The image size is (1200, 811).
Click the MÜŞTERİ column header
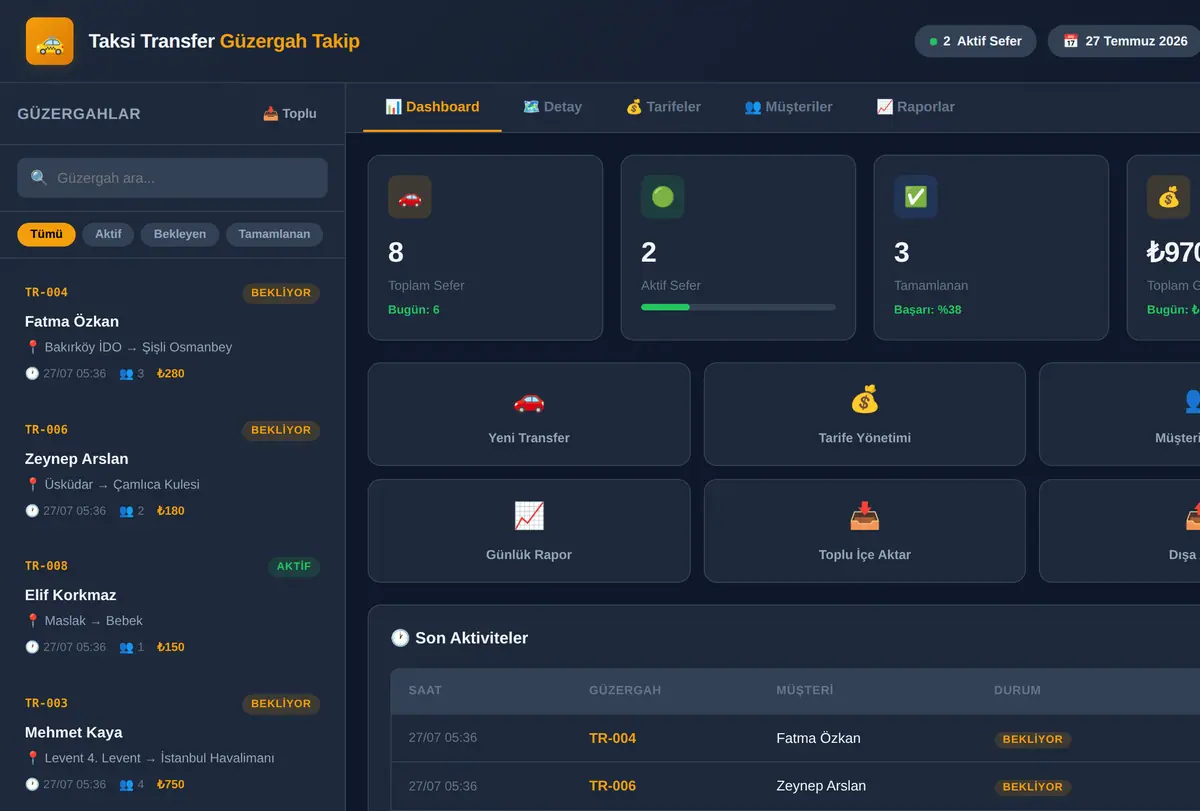(x=805, y=690)
